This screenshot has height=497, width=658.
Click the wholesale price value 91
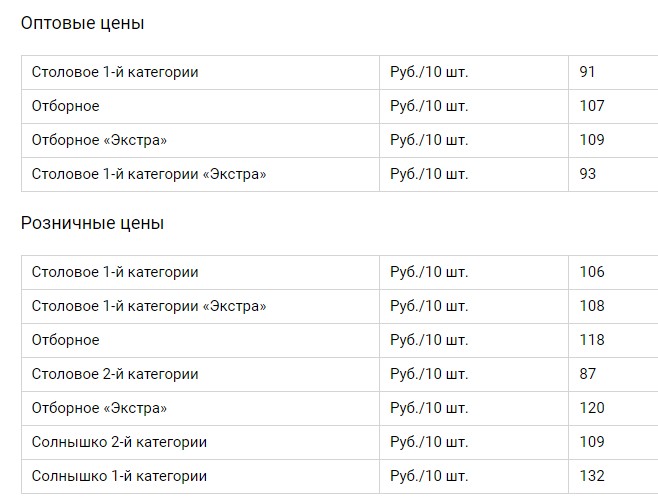pyautogui.click(x=587, y=72)
